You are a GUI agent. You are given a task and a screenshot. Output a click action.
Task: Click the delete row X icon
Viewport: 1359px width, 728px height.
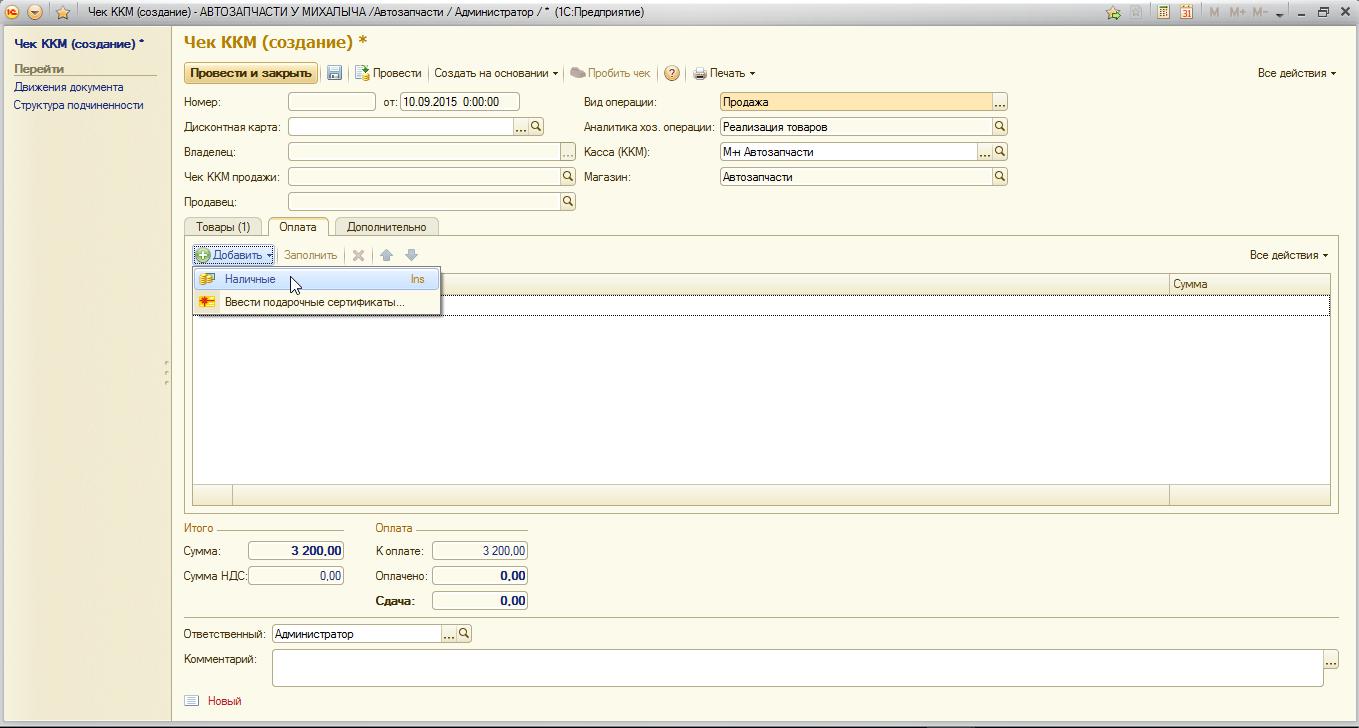point(358,255)
